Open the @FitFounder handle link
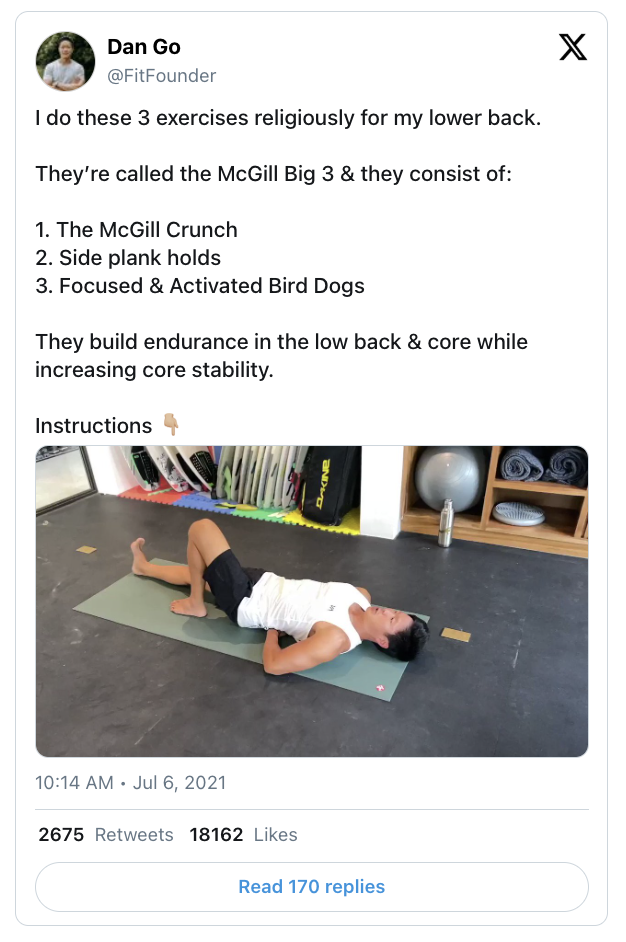This screenshot has height=942, width=626. 162,76
